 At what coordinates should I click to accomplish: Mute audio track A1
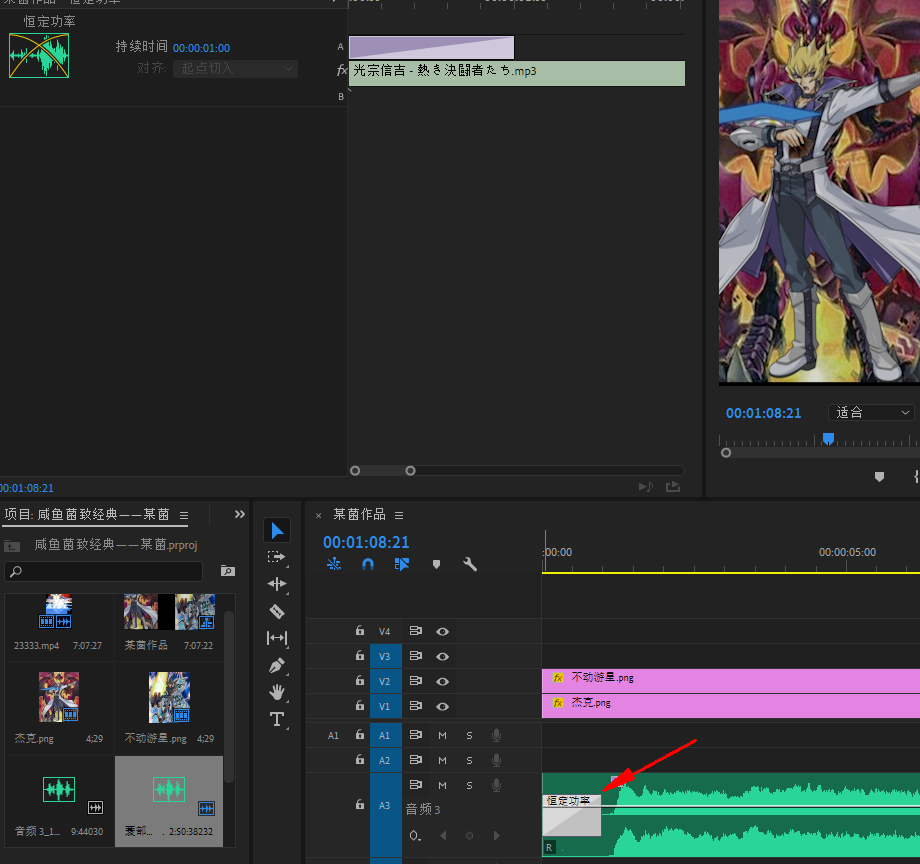(x=442, y=736)
